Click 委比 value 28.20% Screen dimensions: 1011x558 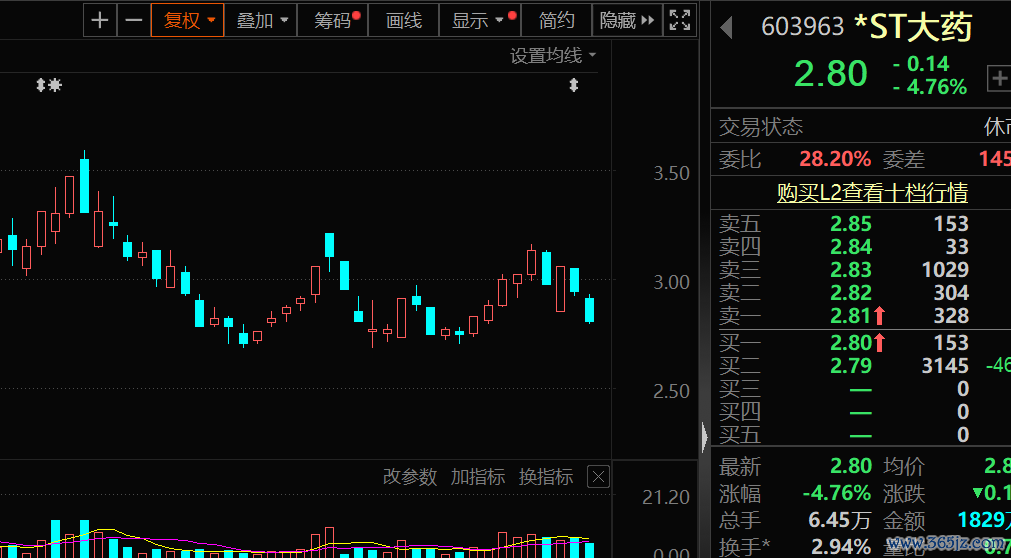tap(835, 159)
